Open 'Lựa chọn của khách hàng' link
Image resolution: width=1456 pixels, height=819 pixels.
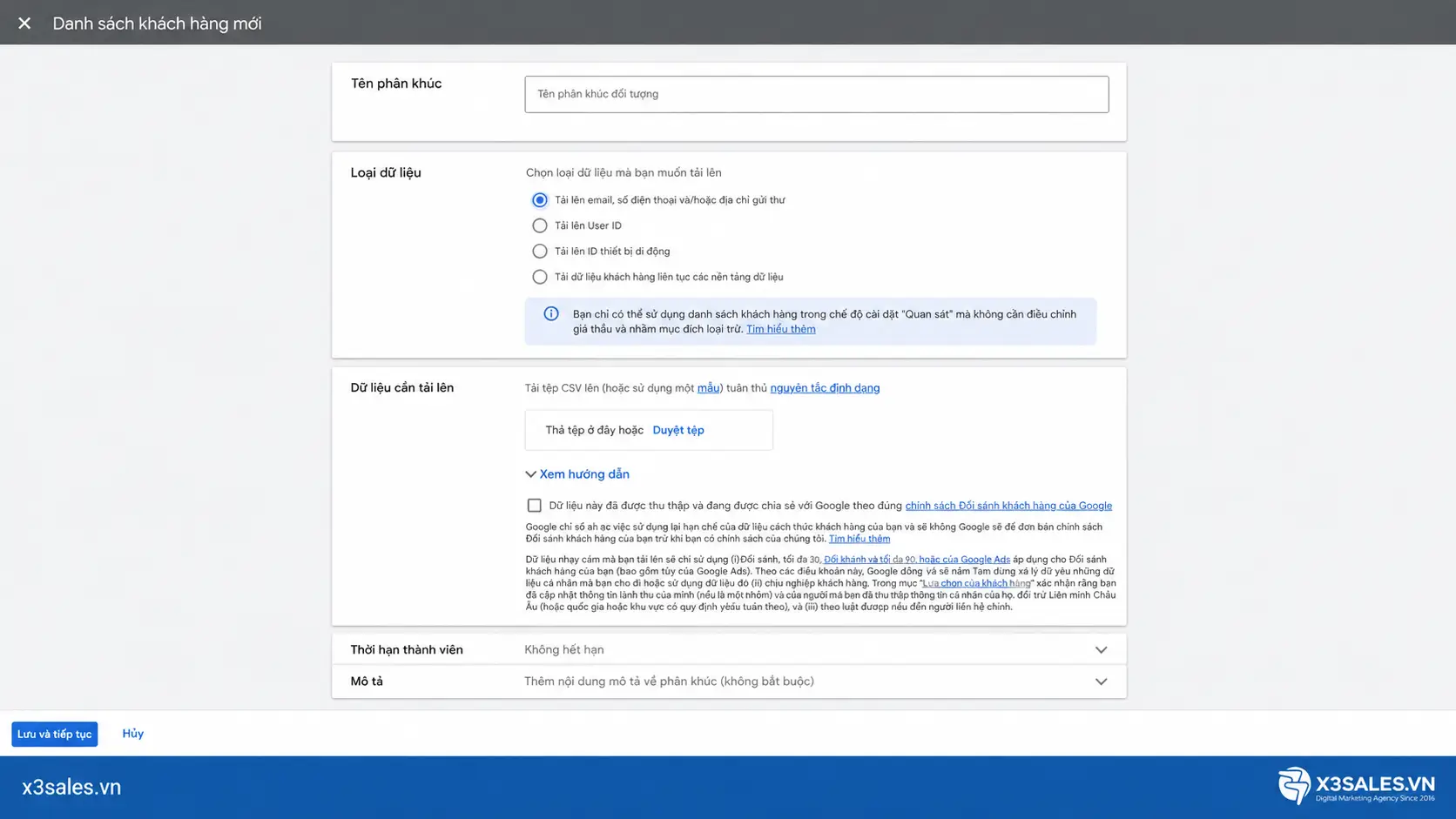[976, 583]
